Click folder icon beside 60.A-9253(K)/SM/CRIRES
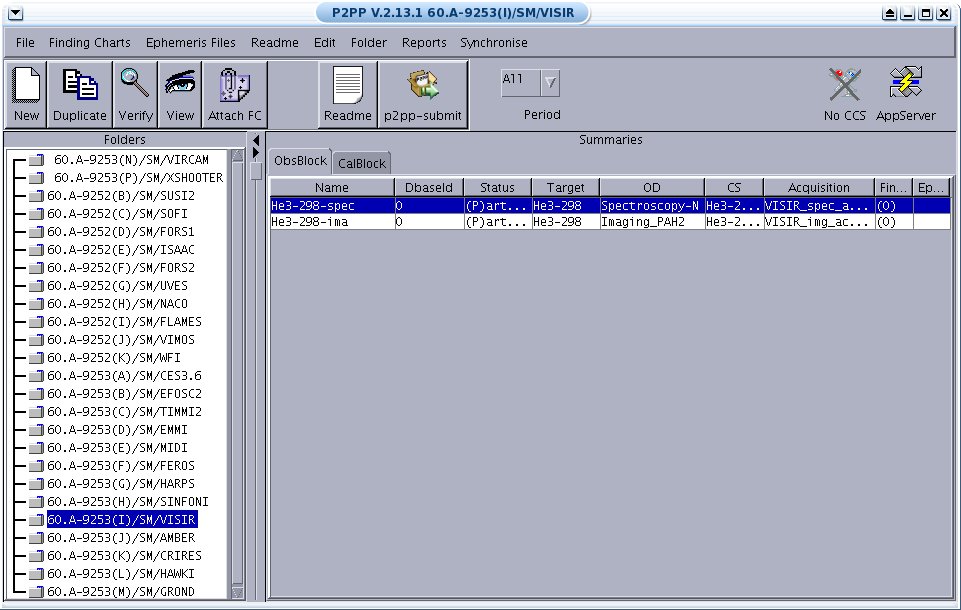This screenshot has height=610, width=961. click(x=37, y=556)
